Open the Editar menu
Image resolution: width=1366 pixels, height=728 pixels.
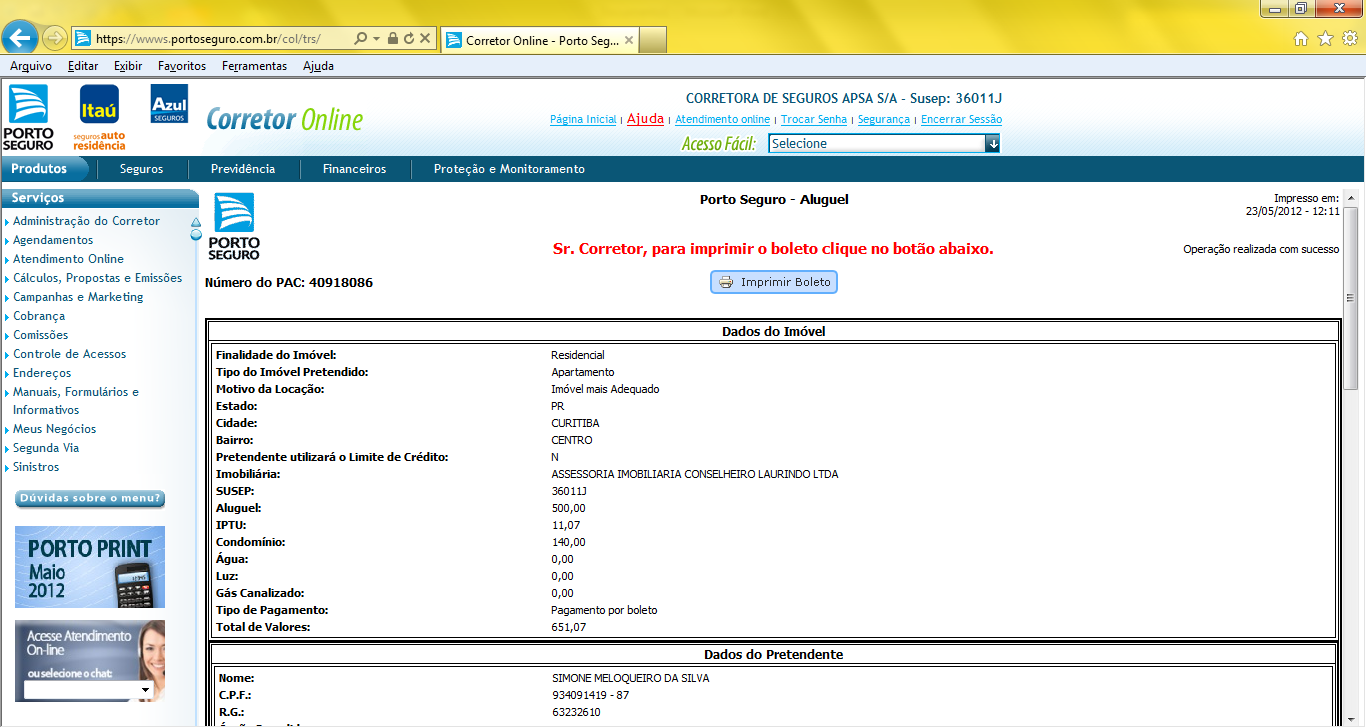(83, 66)
